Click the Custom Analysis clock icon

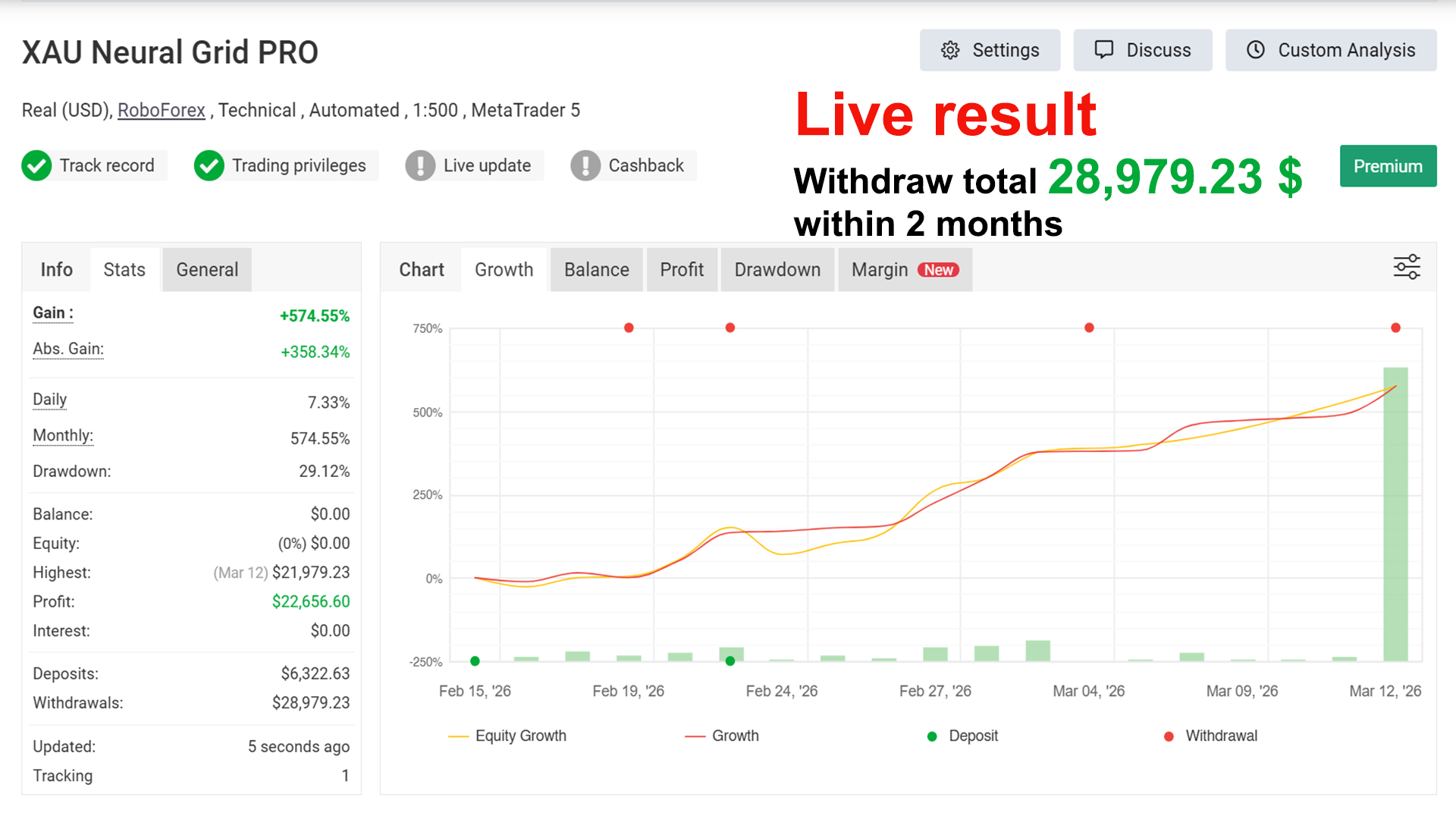(1256, 50)
